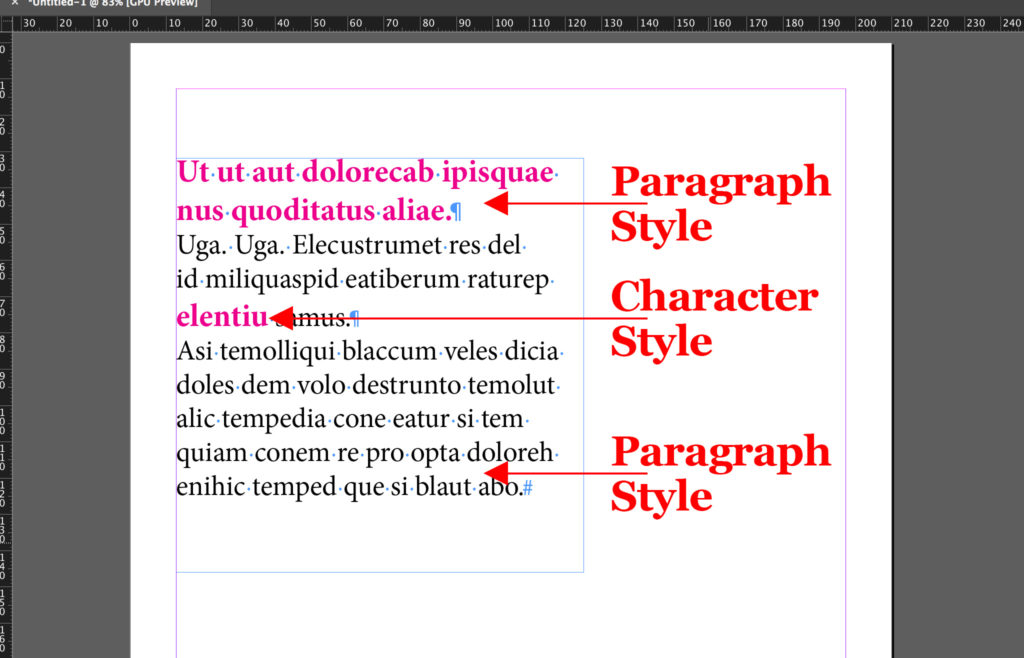Image resolution: width=1024 pixels, height=658 pixels.
Task: Click the 100 mark on the horizontal ruler
Action: coord(504,23)
